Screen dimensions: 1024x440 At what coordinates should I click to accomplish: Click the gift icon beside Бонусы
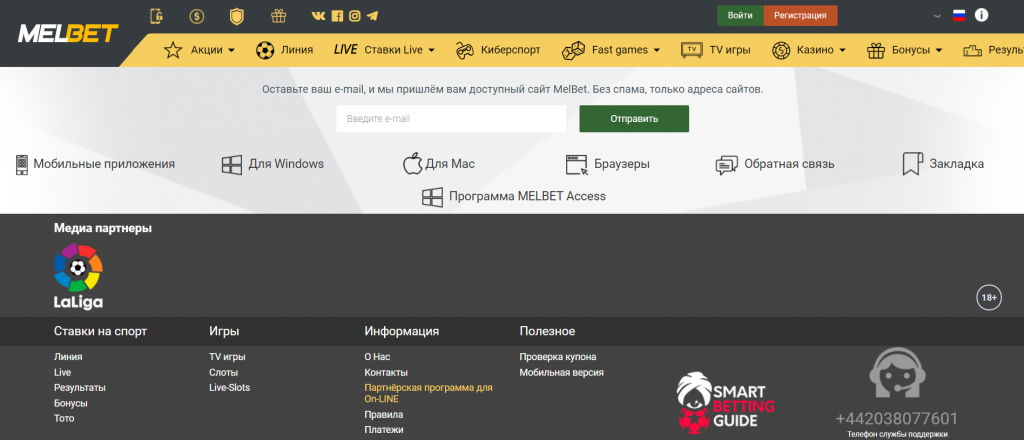coord(876,50)
